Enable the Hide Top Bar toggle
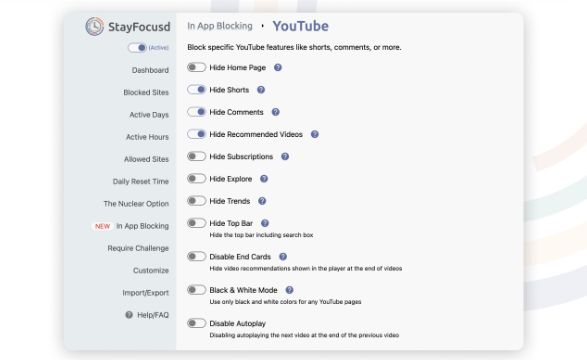The height and width of the screenshot is (360, 587). (x=197, y=223)
